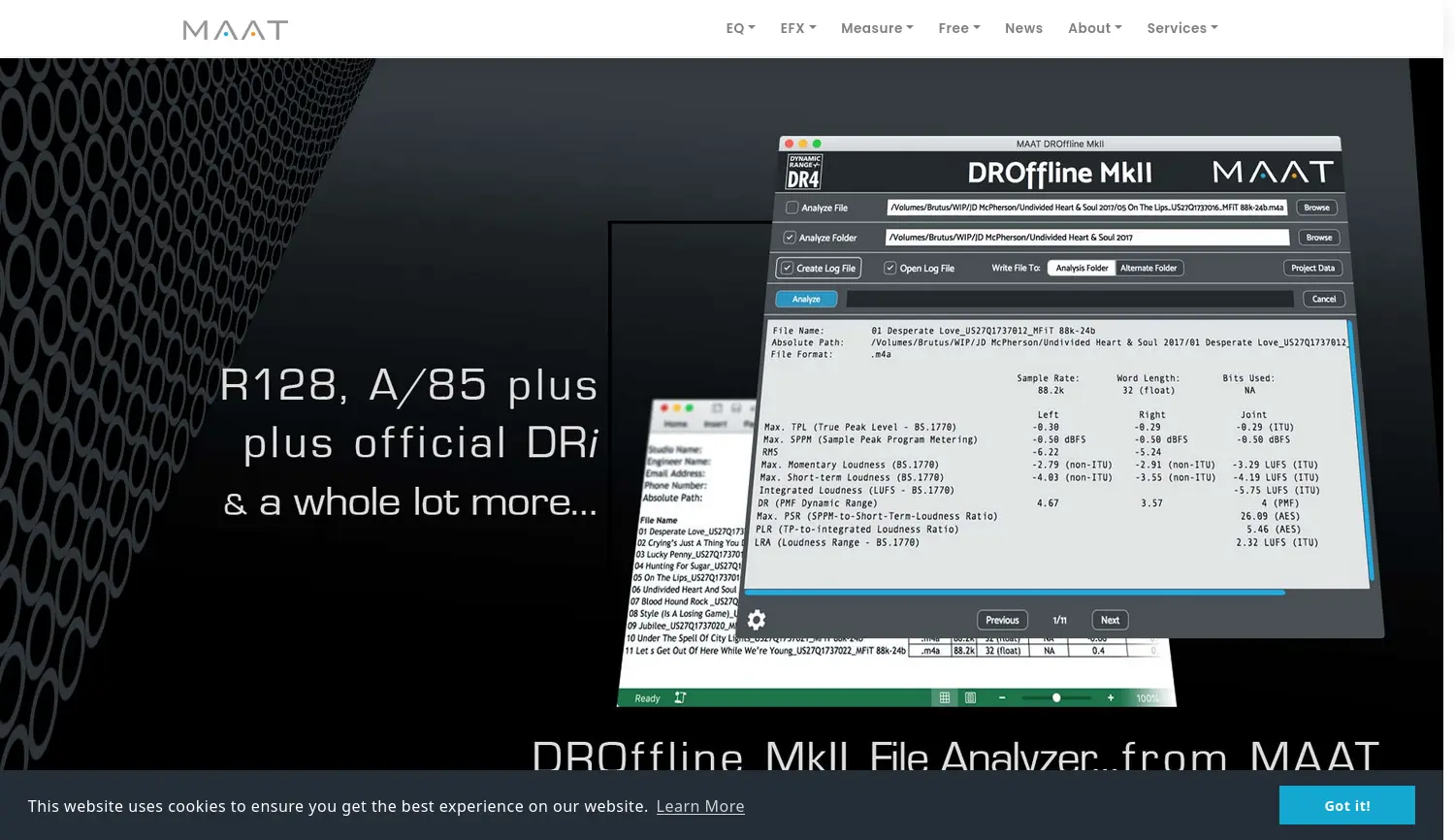Click the DR4 Dynamic Range badge icon
Screen dimensions: 1455x840
804,172
